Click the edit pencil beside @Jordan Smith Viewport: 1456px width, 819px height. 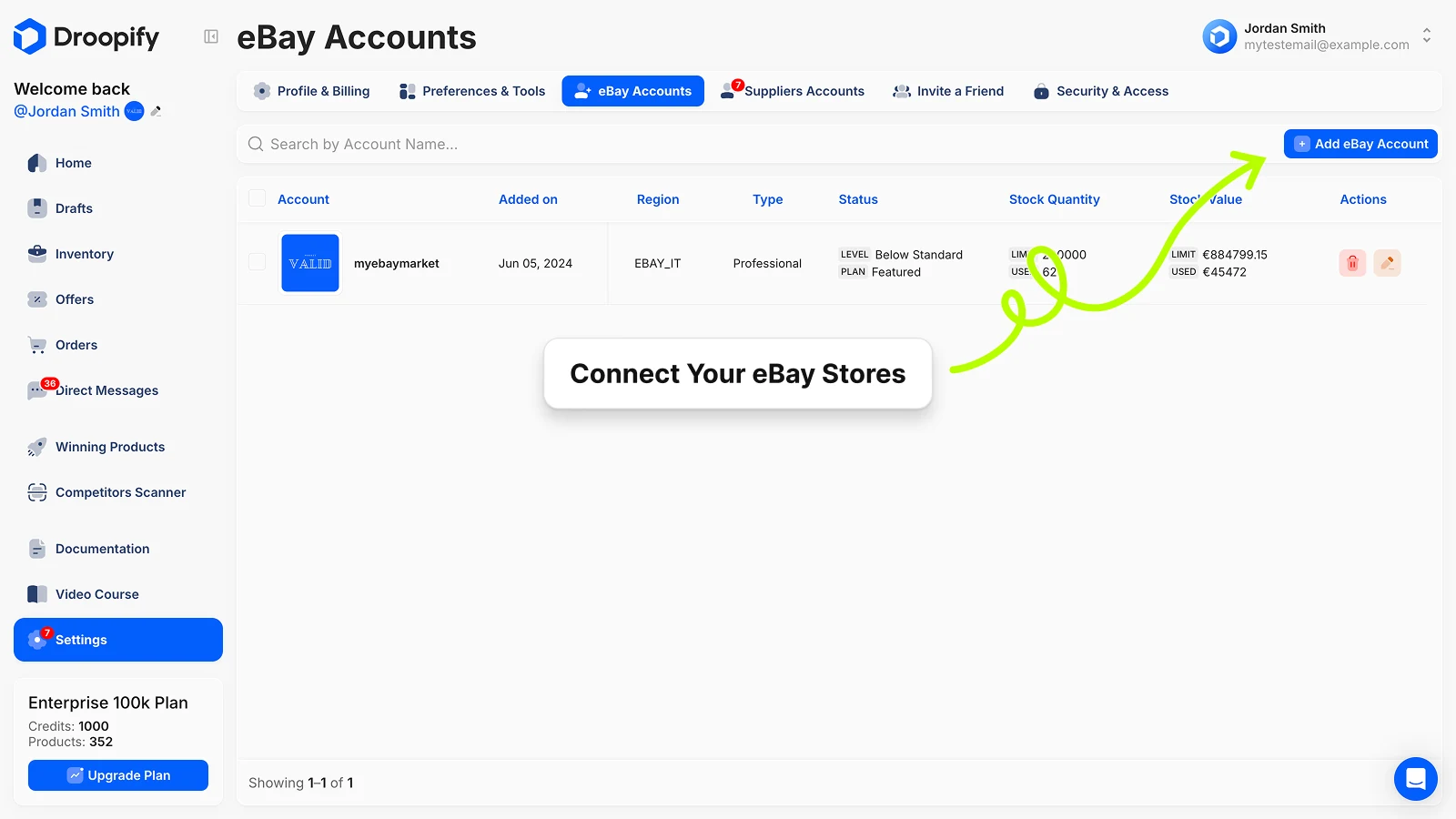pos(157,111)
